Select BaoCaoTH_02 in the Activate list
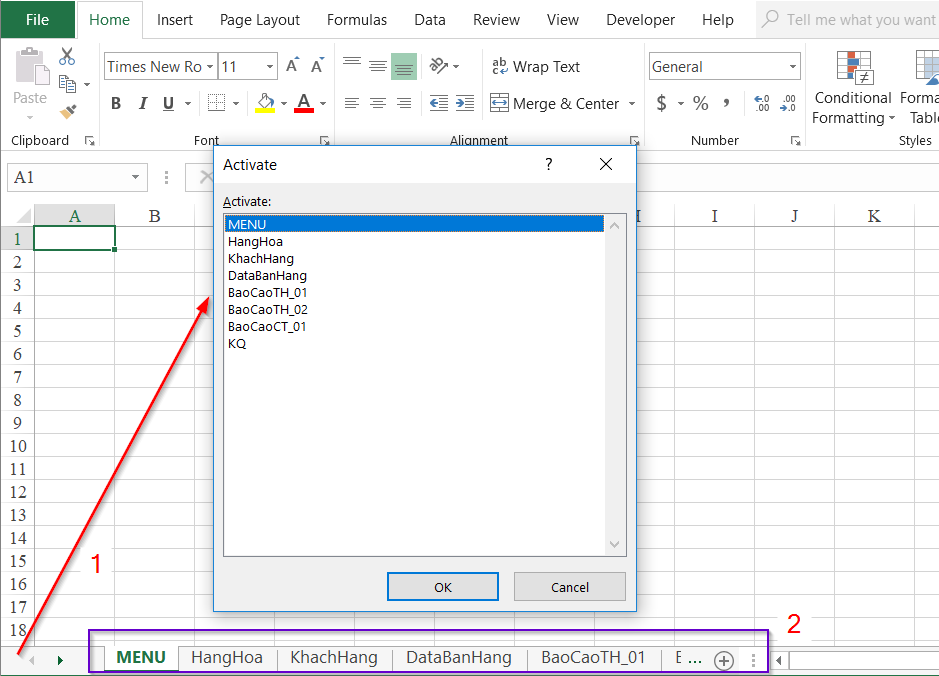 pos(414,310)
